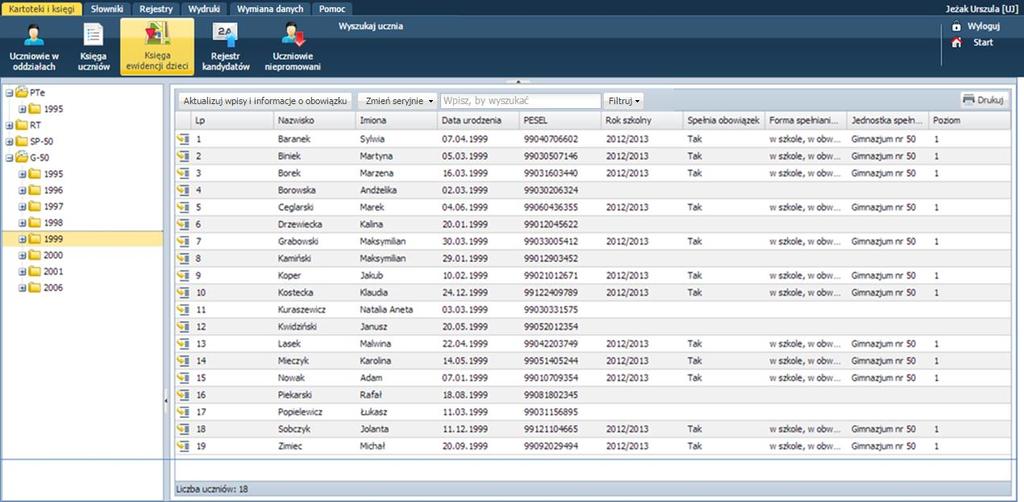Open record icon for Biniek row
The width and height of the screenshot is (1024, 502).
click(x=183, y=156)
